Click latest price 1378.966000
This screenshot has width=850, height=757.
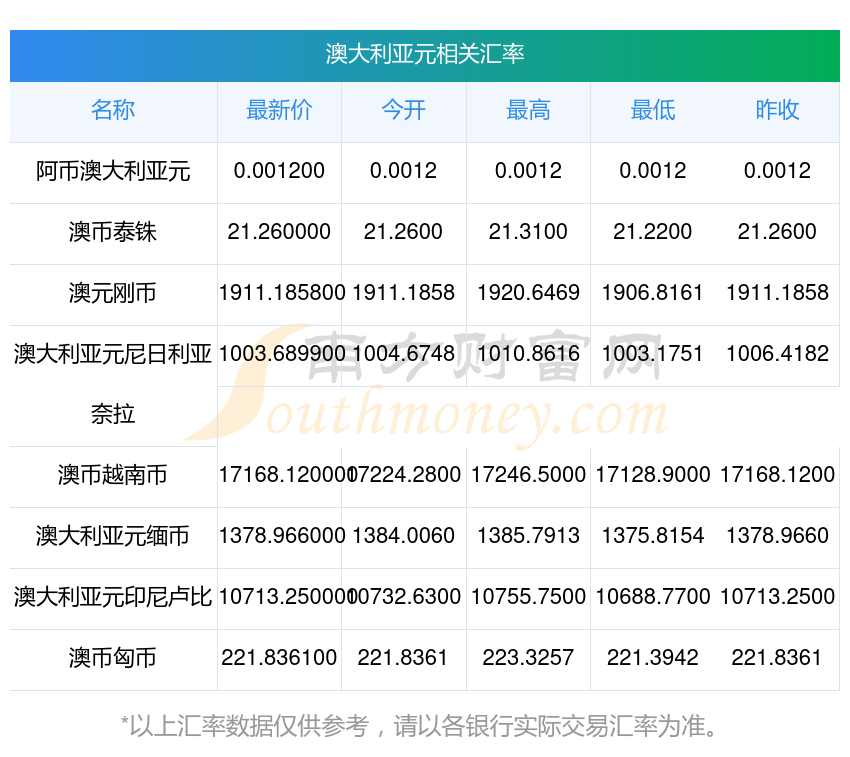[x=282, y=536]
